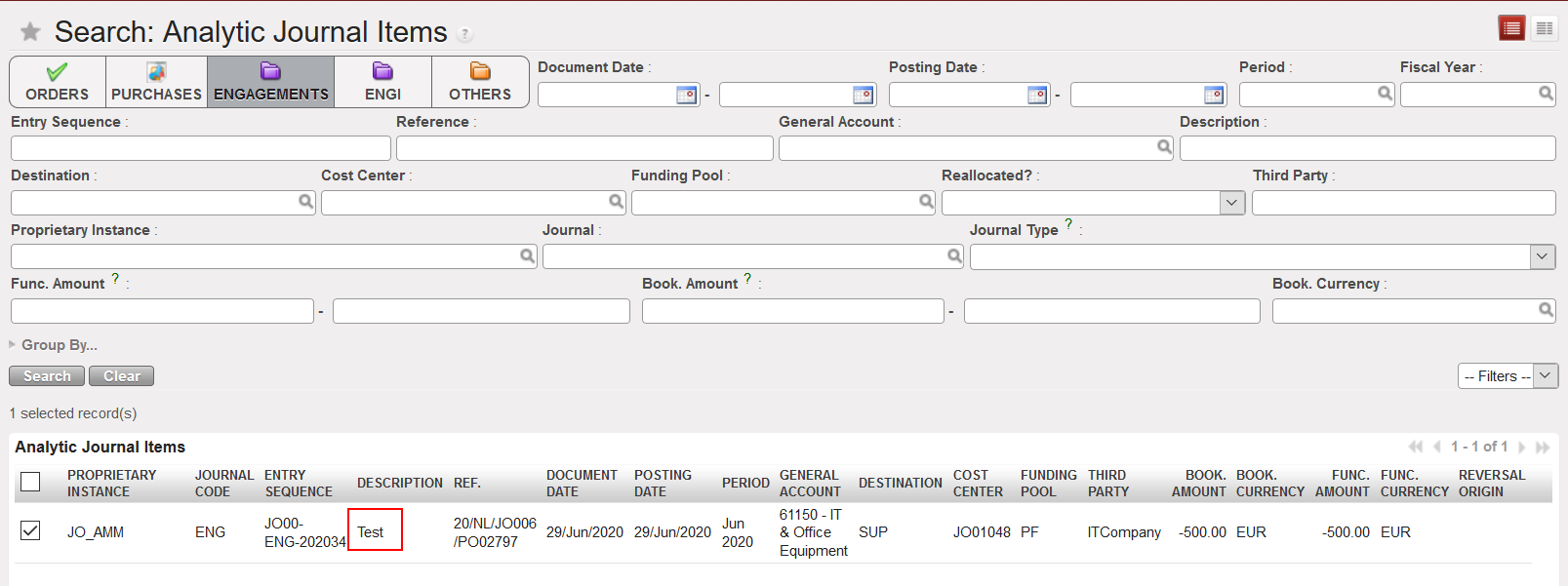The height and width of the screenshot is (586, 1568).
Task: Open the Reallocated? dropdown
Action: (1231, 203)
